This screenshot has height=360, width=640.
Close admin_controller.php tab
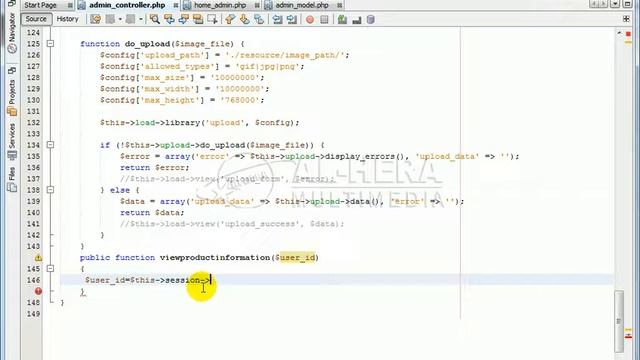click(176, 5)
